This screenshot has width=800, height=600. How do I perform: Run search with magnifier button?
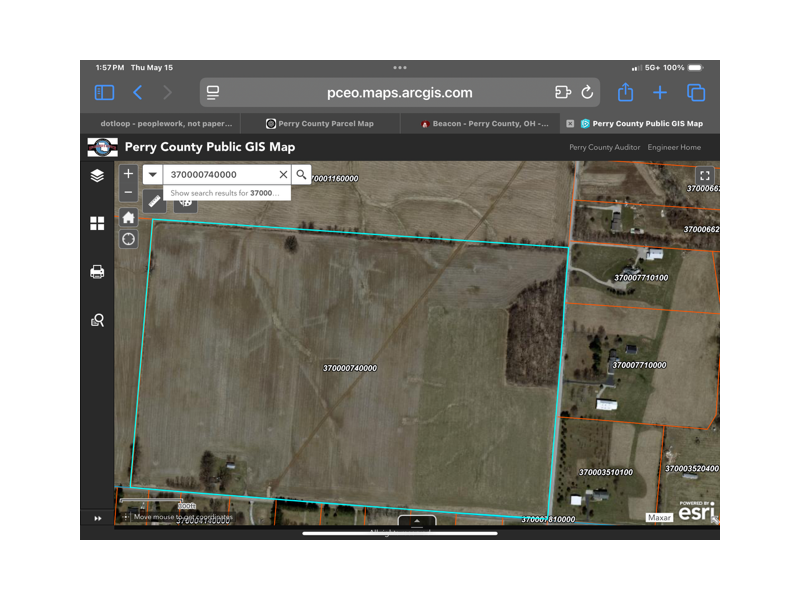pos(302,174)
